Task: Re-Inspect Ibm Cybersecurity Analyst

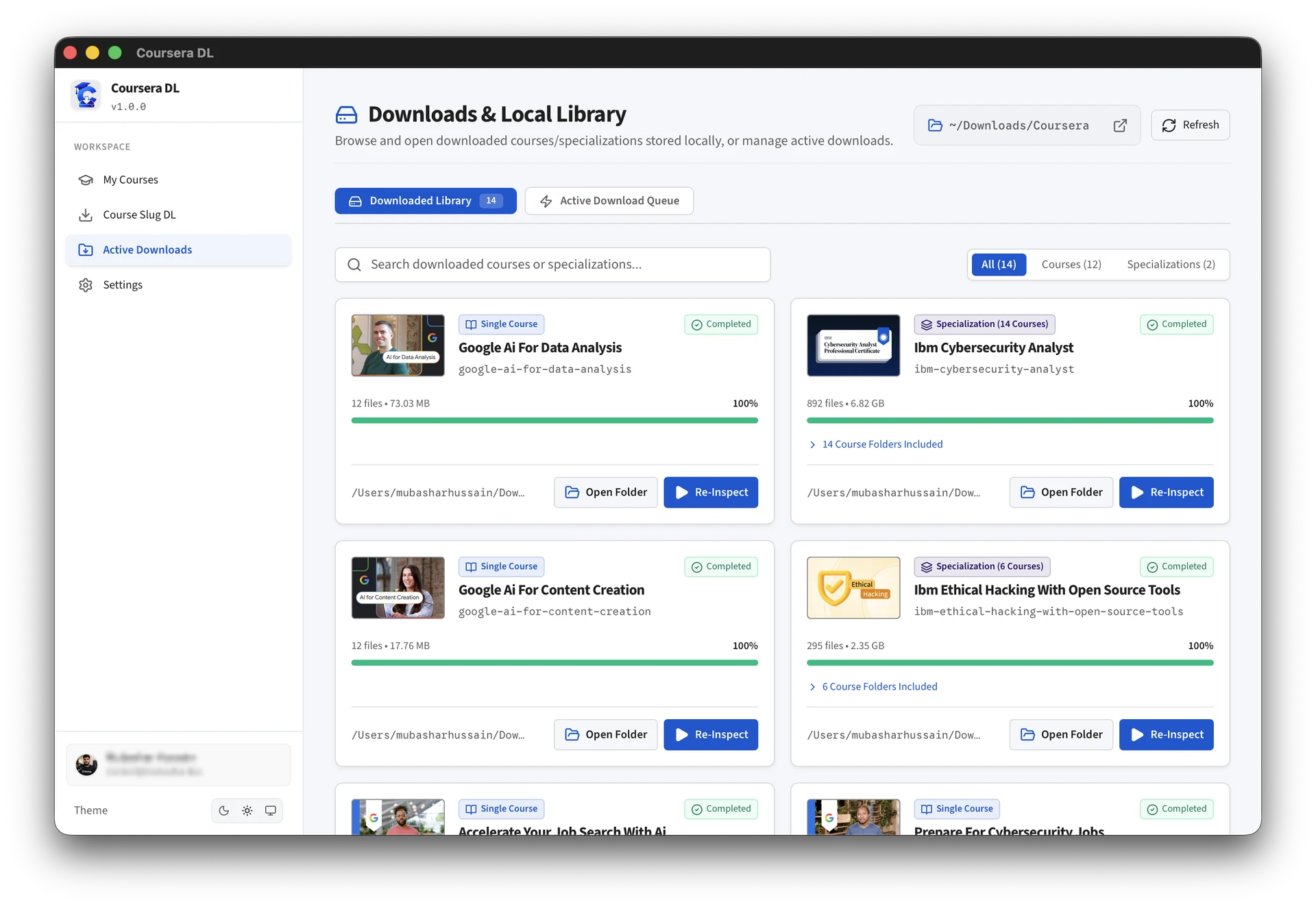Action: pyautogui.click(x=1166, y=492)
